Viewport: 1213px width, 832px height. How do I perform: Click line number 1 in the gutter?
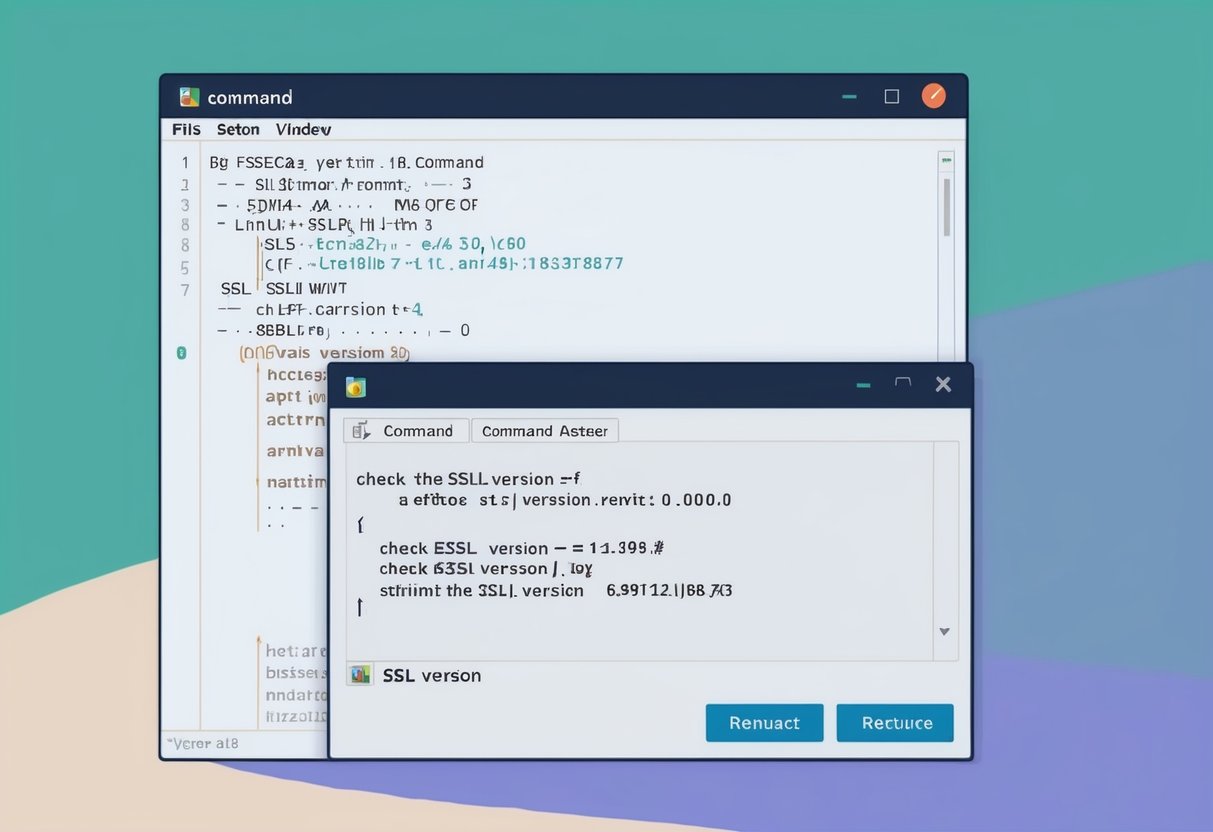click(184, 162)
